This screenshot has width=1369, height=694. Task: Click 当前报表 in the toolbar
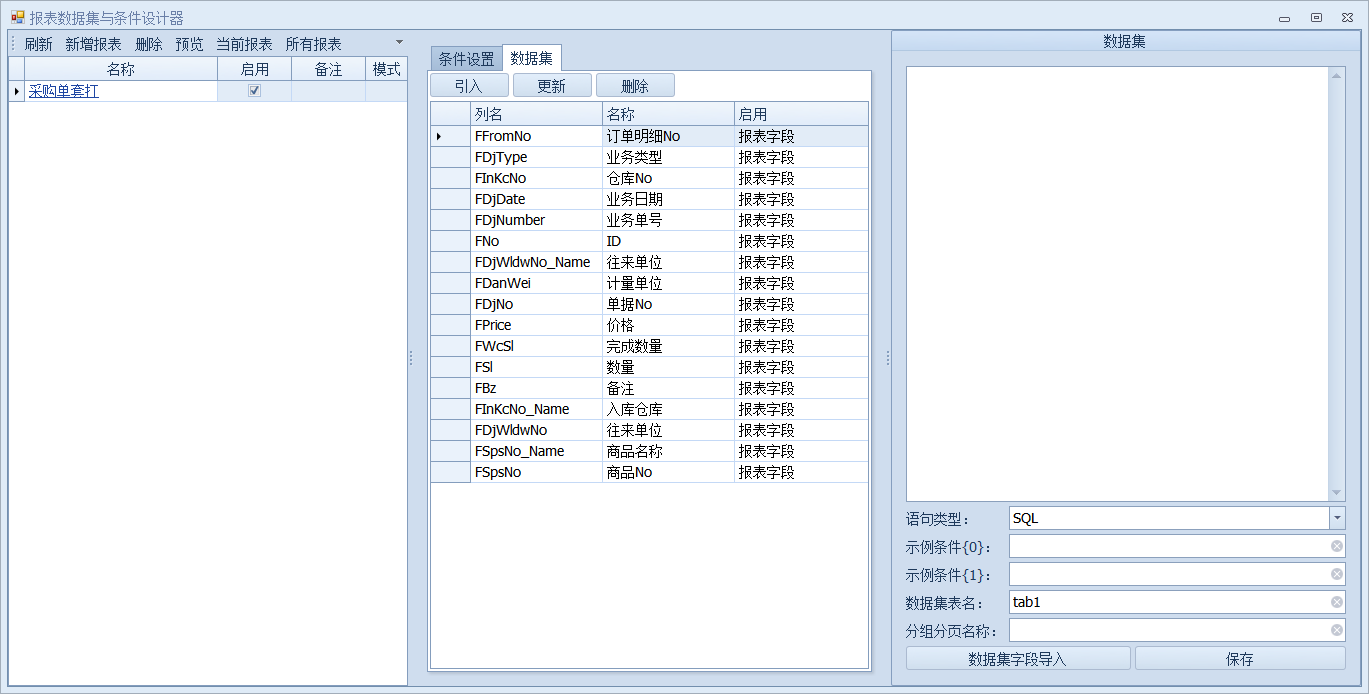tap(245, 43)
